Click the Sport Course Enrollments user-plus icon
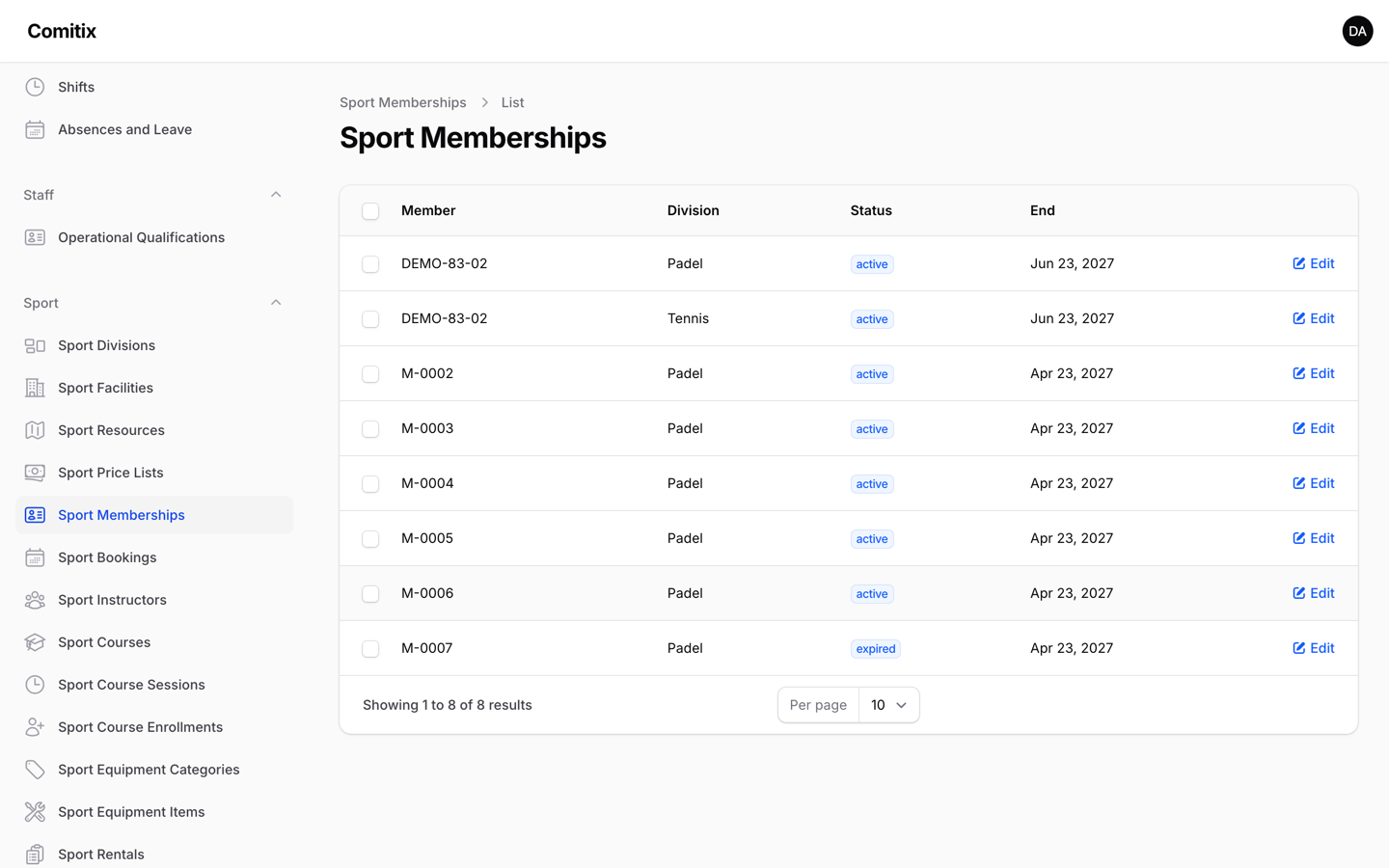1389x868 pixels. coord(35,727)
